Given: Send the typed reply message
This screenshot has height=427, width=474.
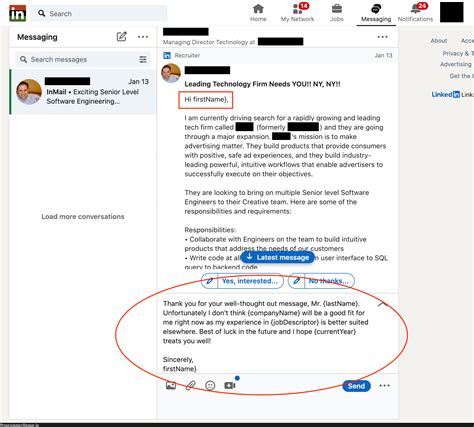Looking at the screenshot, I should click(356, 386).
